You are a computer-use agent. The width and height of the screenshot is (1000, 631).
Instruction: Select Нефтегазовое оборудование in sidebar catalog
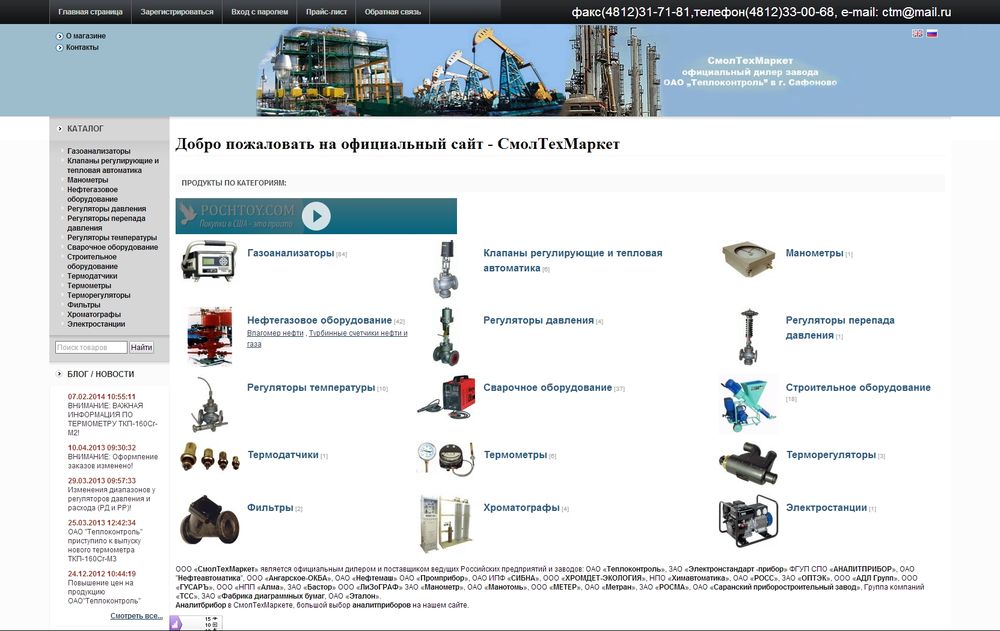[x=92, y=194]
